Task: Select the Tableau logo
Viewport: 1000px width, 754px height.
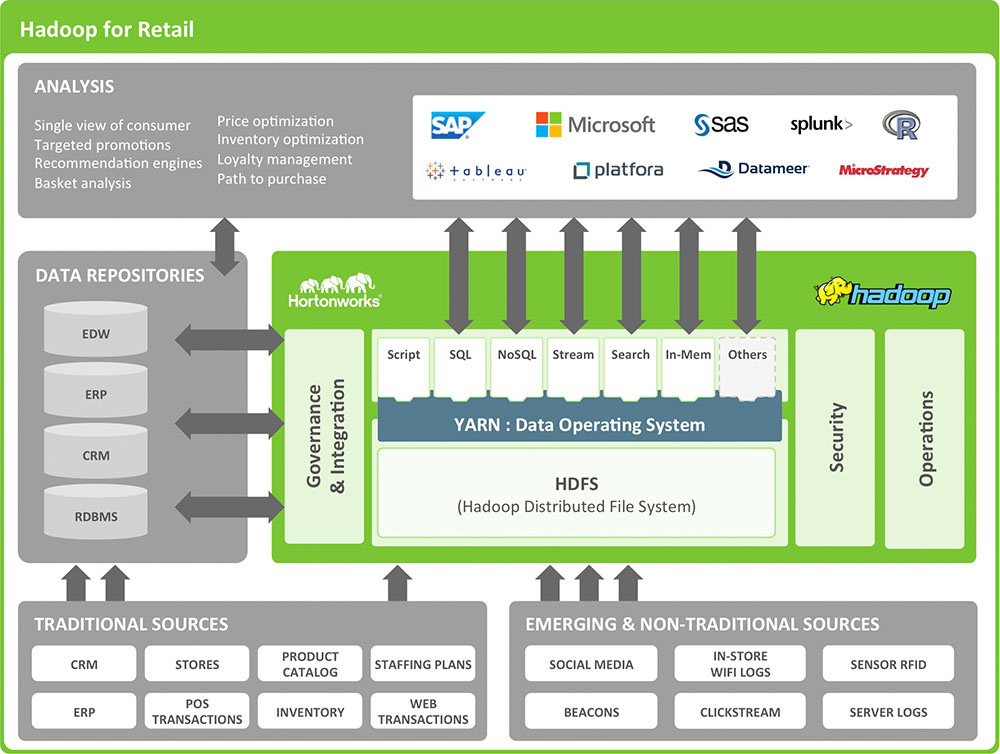Action: click(476, 171)
